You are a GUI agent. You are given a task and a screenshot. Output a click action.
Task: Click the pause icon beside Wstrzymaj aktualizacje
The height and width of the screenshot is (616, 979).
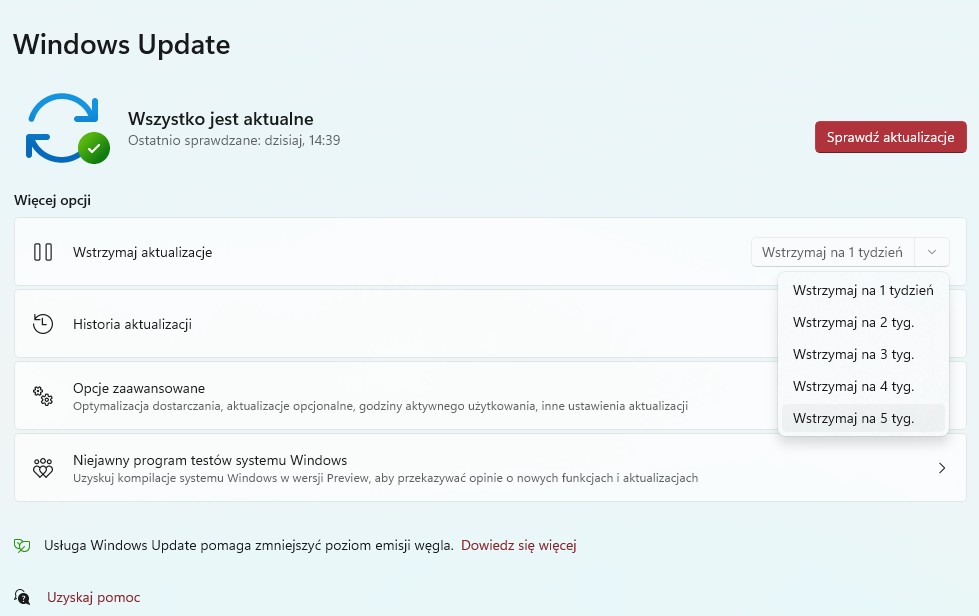tap(43, 252)
